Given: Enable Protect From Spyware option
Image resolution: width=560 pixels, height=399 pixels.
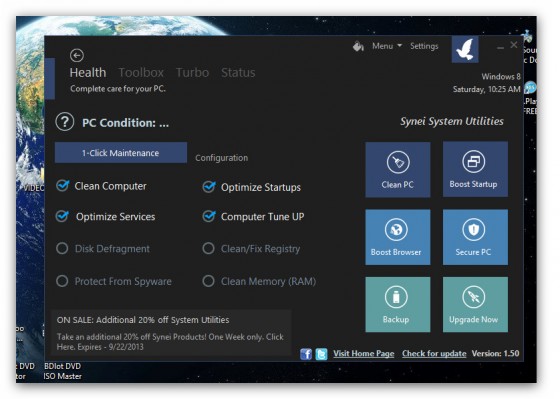Looking at the screenshot, I should (x=62, y=281).
